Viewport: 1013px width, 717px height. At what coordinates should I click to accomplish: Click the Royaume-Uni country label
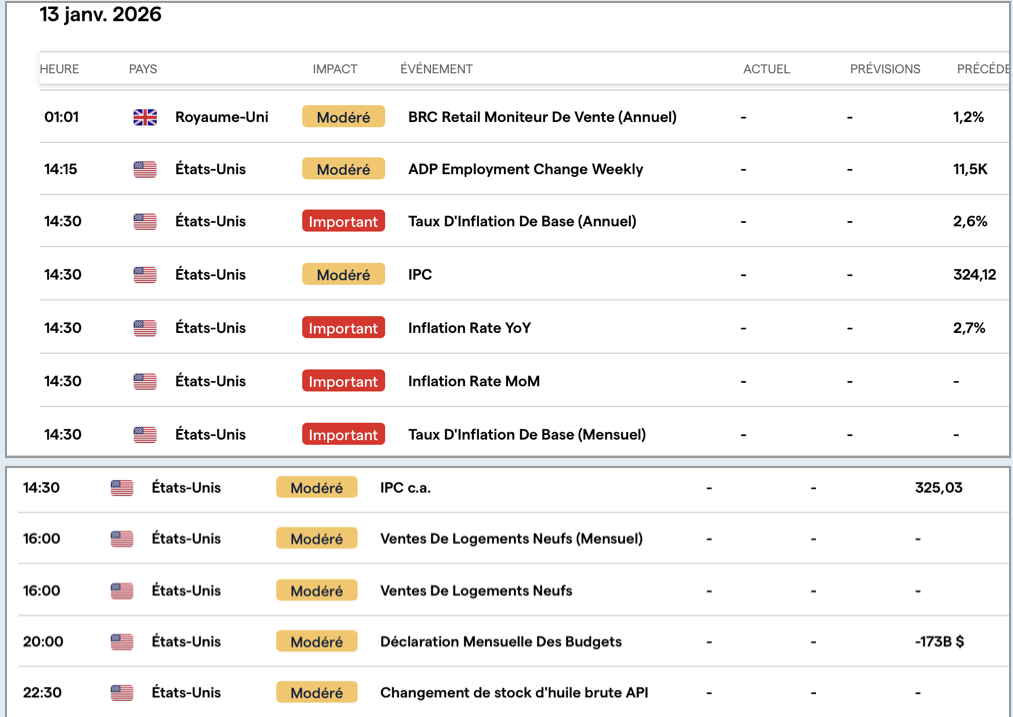(x=222, y=117)
